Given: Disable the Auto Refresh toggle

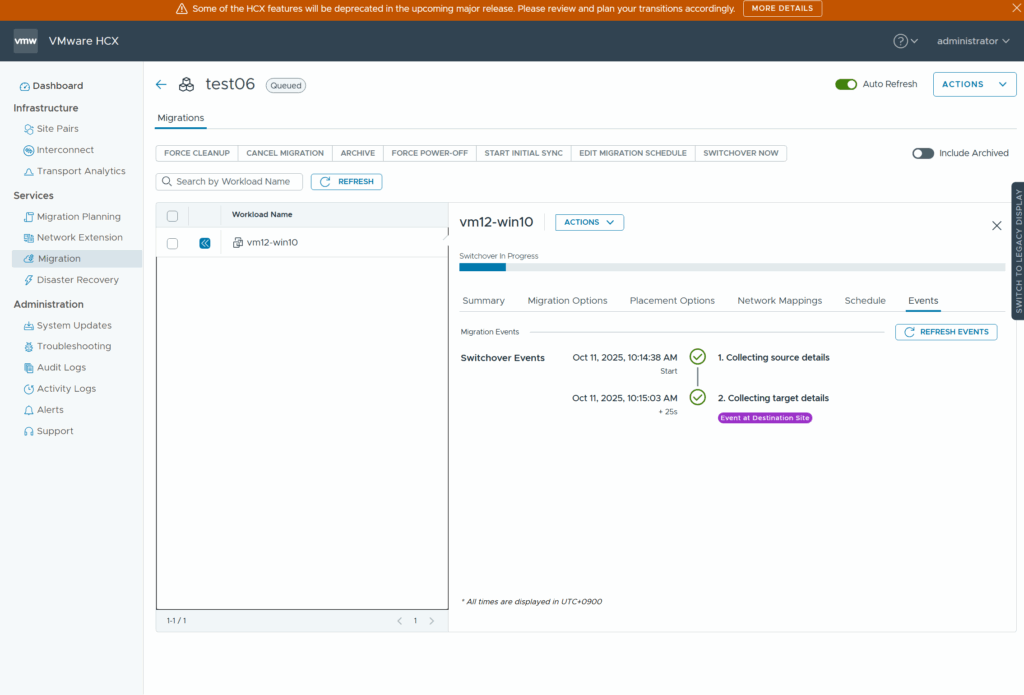Looking at the screenshot, I should (846, 85).
